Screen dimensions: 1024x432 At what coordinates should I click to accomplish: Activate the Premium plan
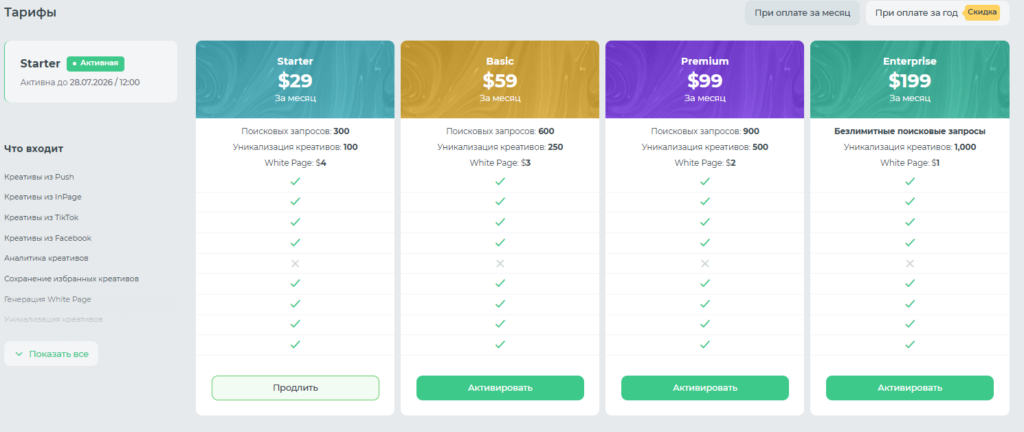705,388
